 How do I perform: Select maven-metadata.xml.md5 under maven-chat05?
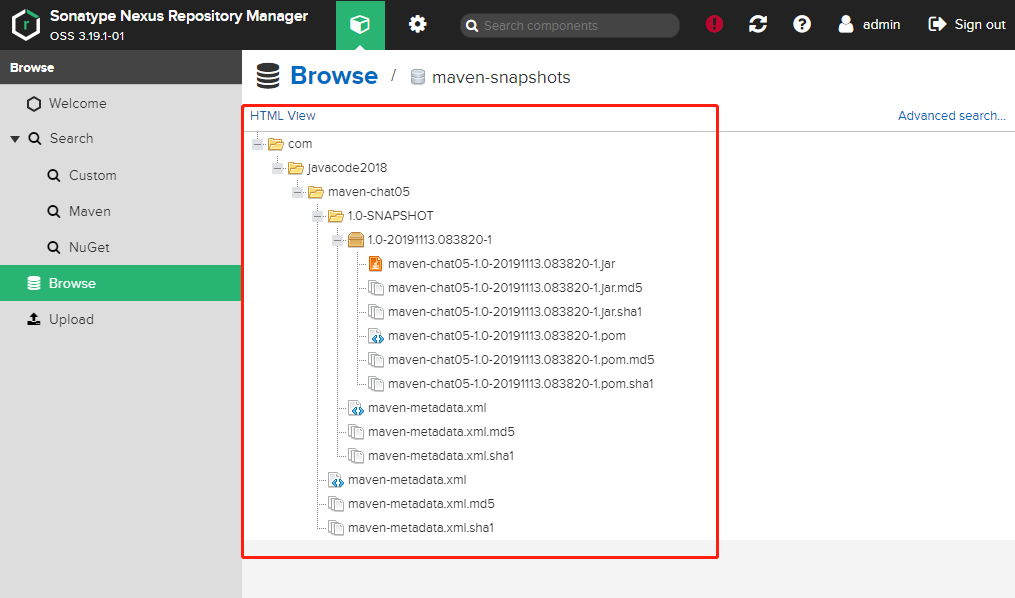click(x=421, y=504)
